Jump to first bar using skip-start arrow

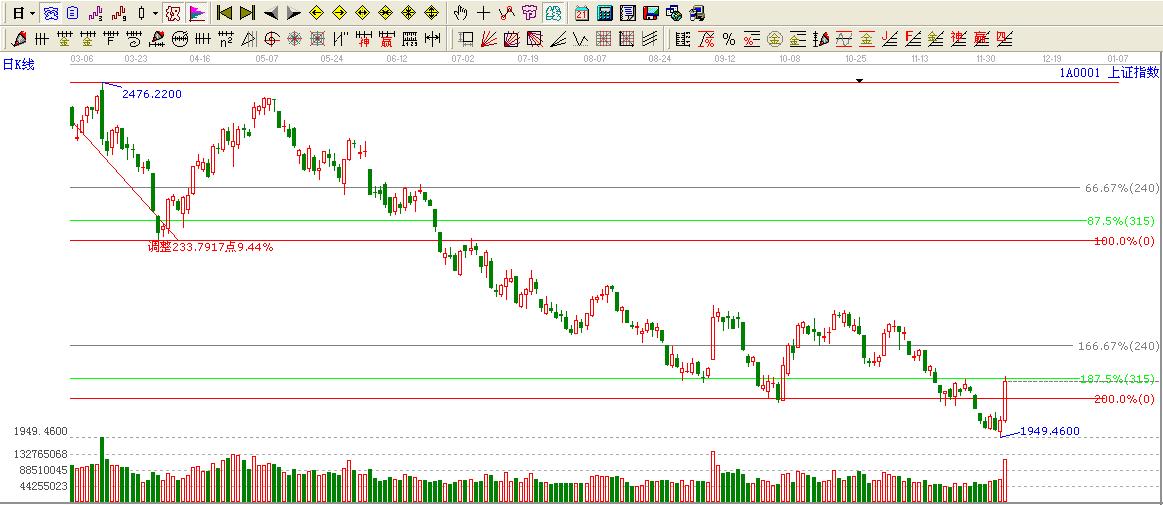225,13
